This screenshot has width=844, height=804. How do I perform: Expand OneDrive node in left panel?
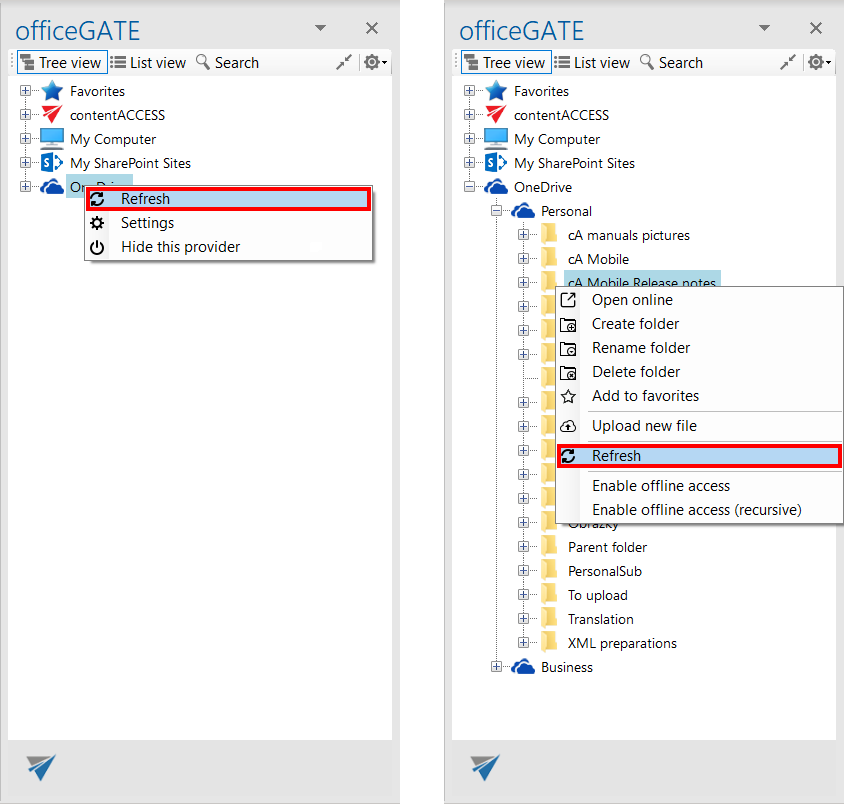point(25,186)
